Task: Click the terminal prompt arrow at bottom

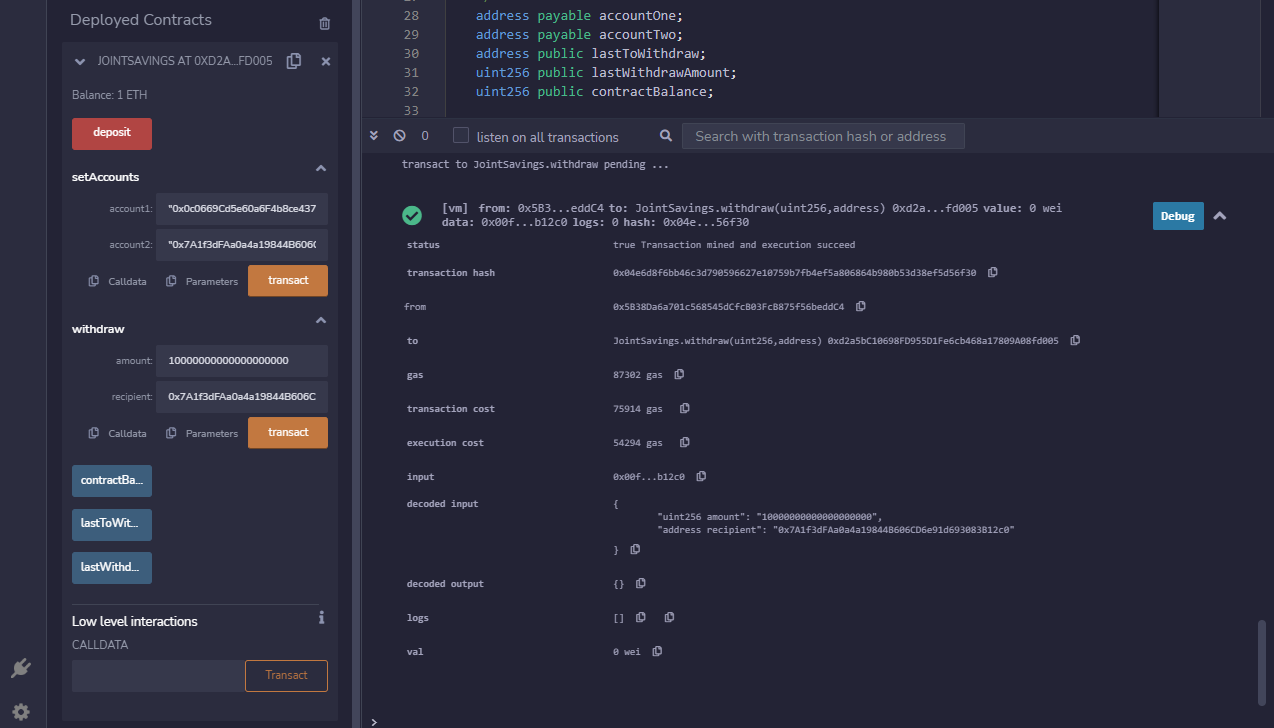Action: tap(373, 721)
